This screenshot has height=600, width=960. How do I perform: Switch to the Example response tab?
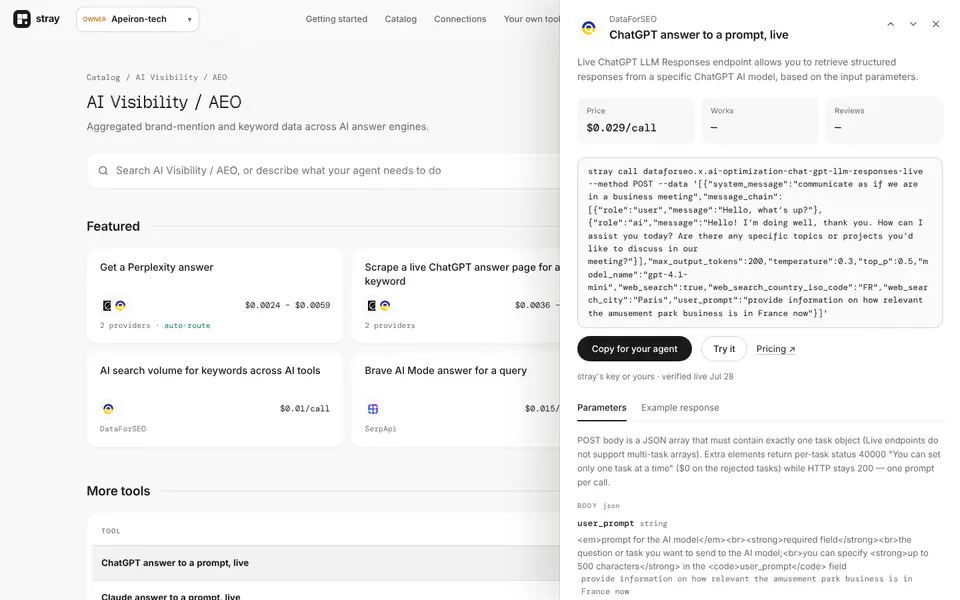coord(680,408)
